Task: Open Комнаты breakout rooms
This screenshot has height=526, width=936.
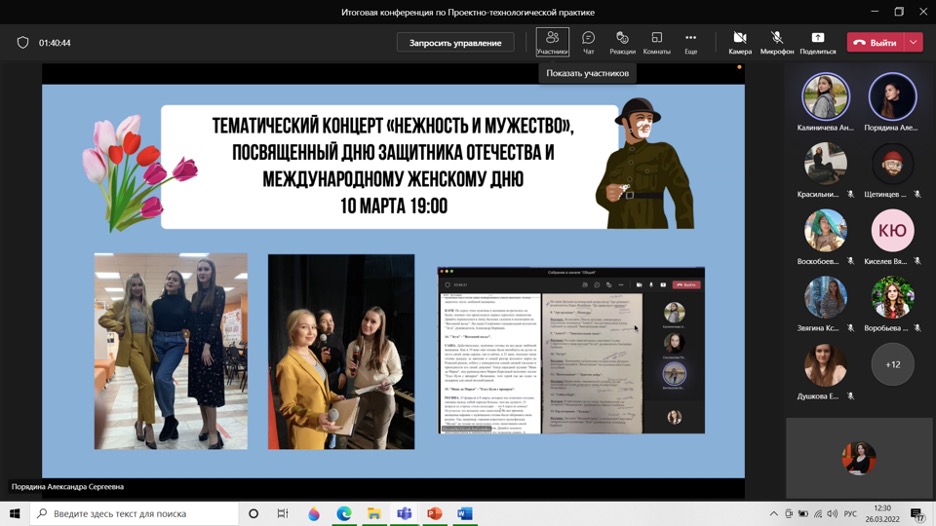Action: pos(656,42)
